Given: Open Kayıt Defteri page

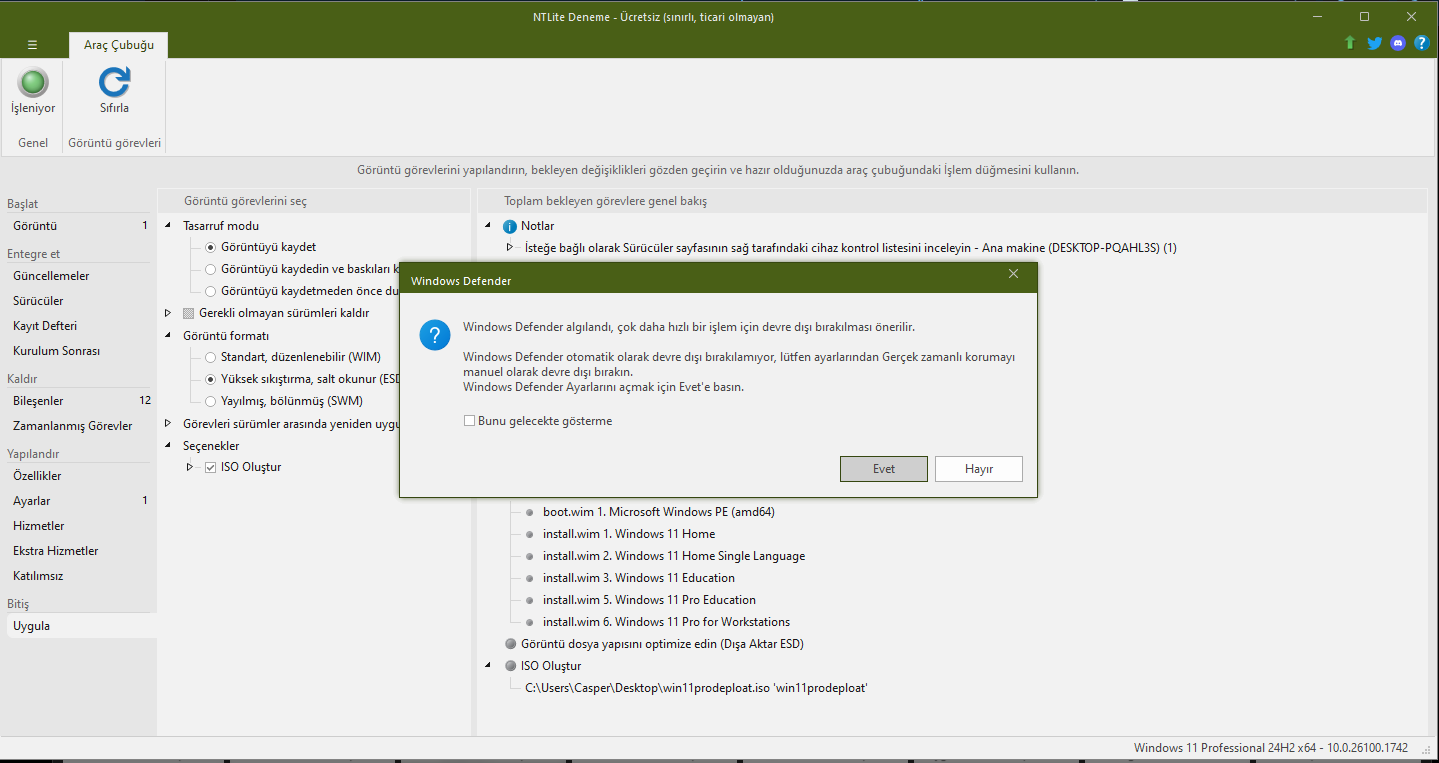Looking at the screenshot, I should click(79, 326).
